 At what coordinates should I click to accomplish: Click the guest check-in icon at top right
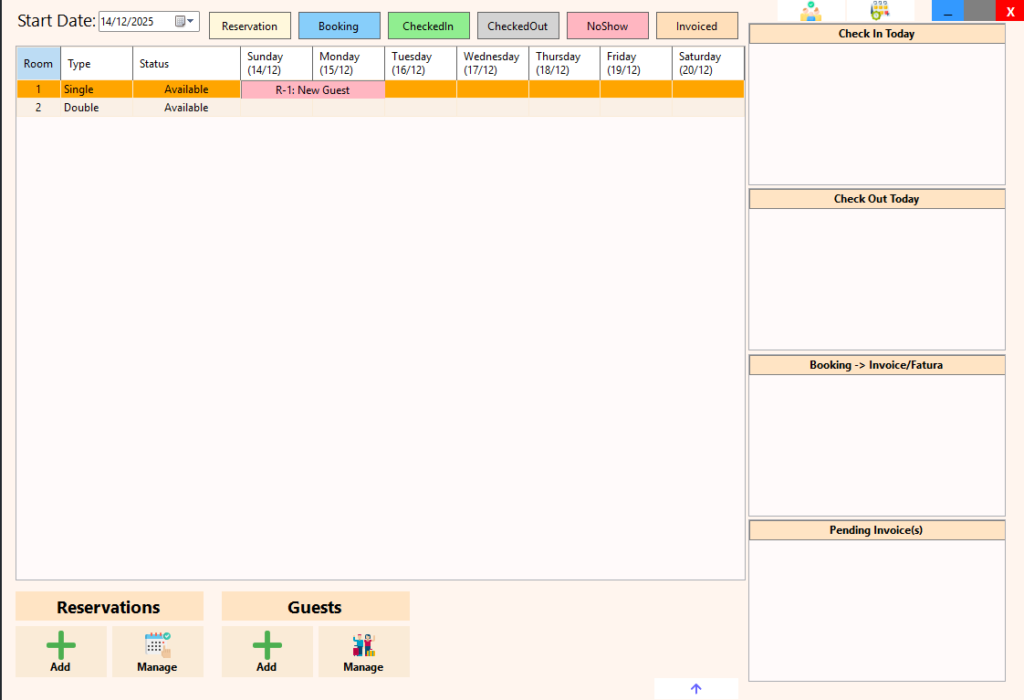tap(812, 12)
